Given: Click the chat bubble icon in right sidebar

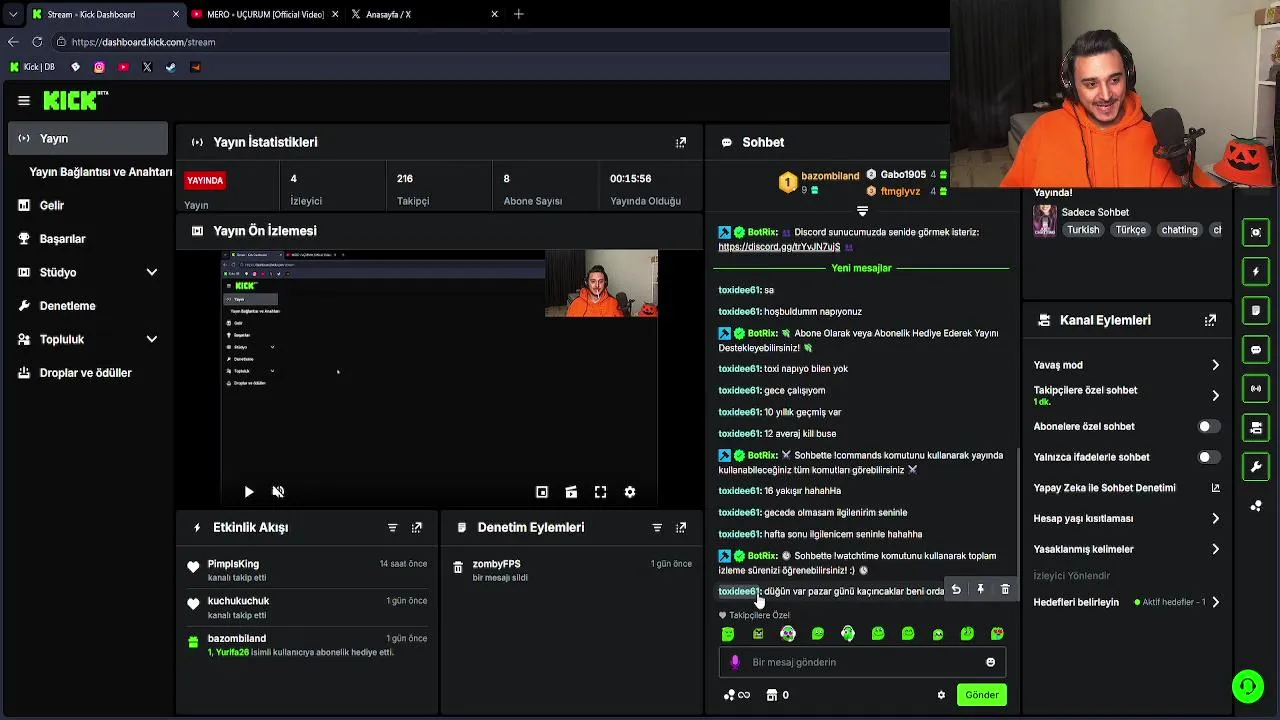Looking at the screenshot, I should [x=1256, y=350].
